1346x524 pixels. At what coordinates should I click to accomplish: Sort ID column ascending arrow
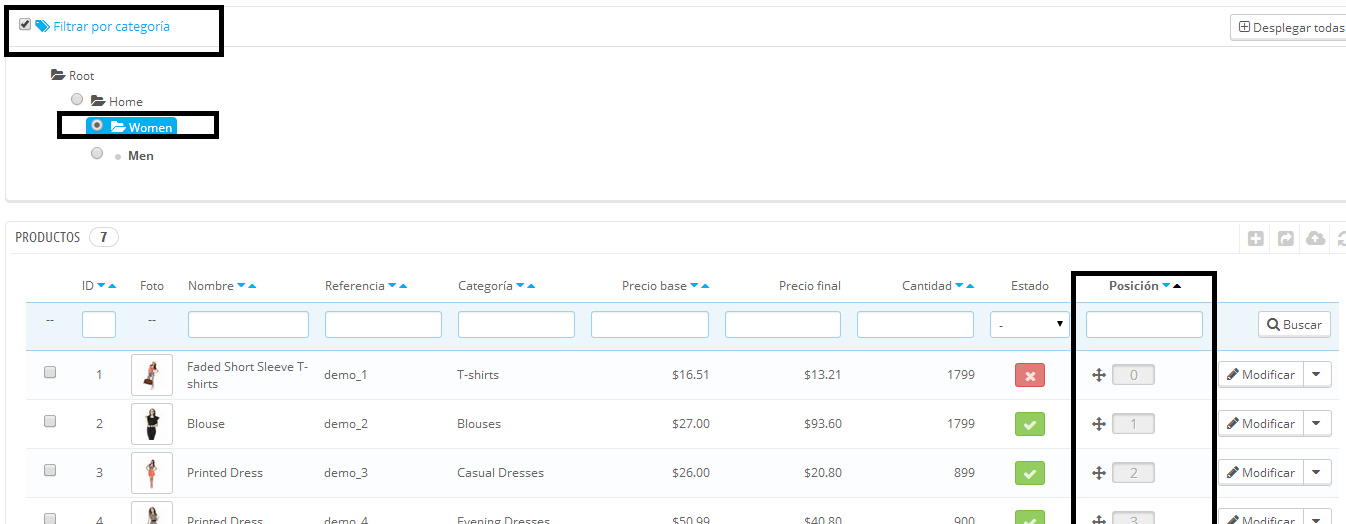tap(112, 287)
